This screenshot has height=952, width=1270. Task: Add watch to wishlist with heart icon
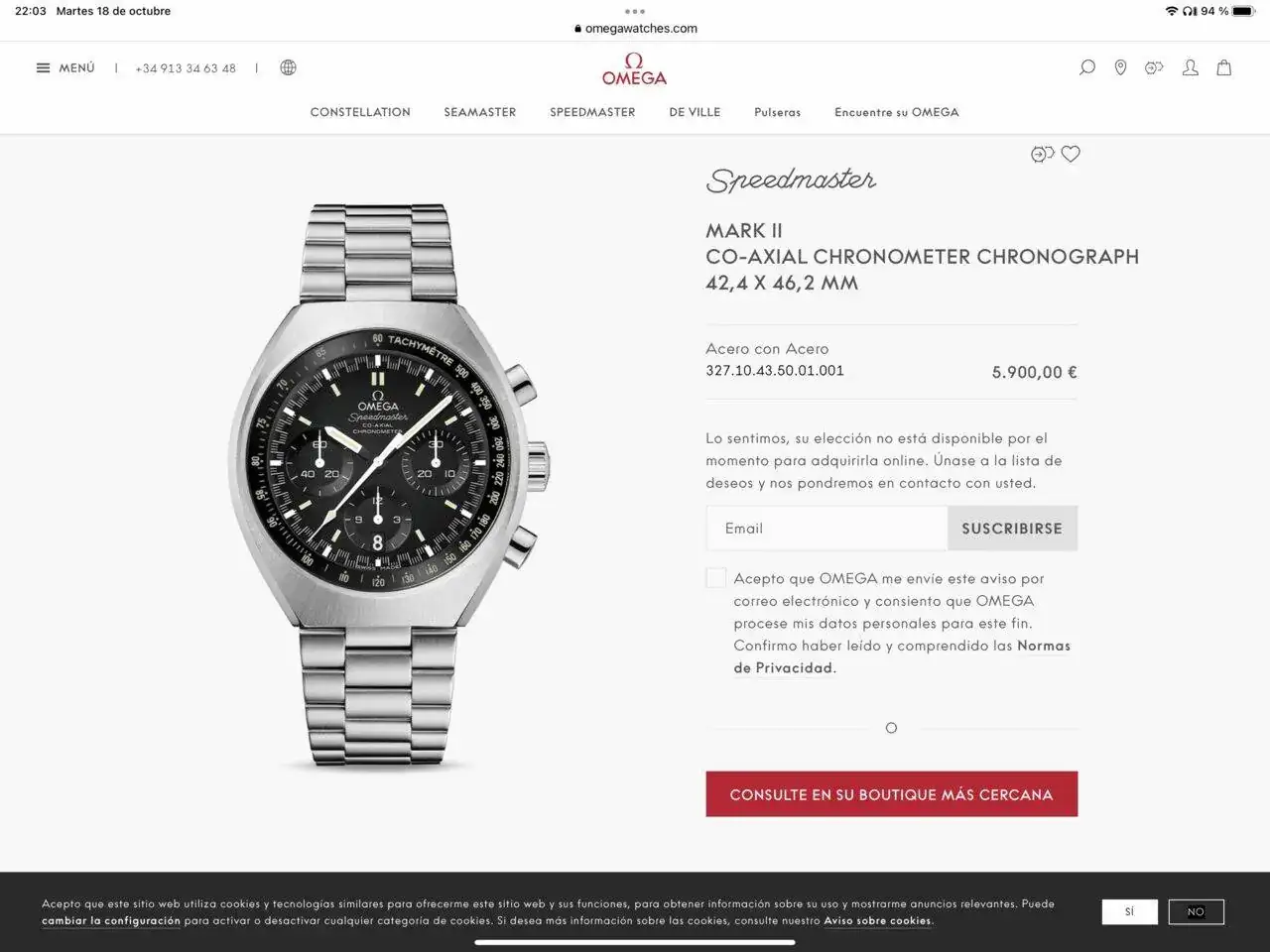tap(1071, 154)
